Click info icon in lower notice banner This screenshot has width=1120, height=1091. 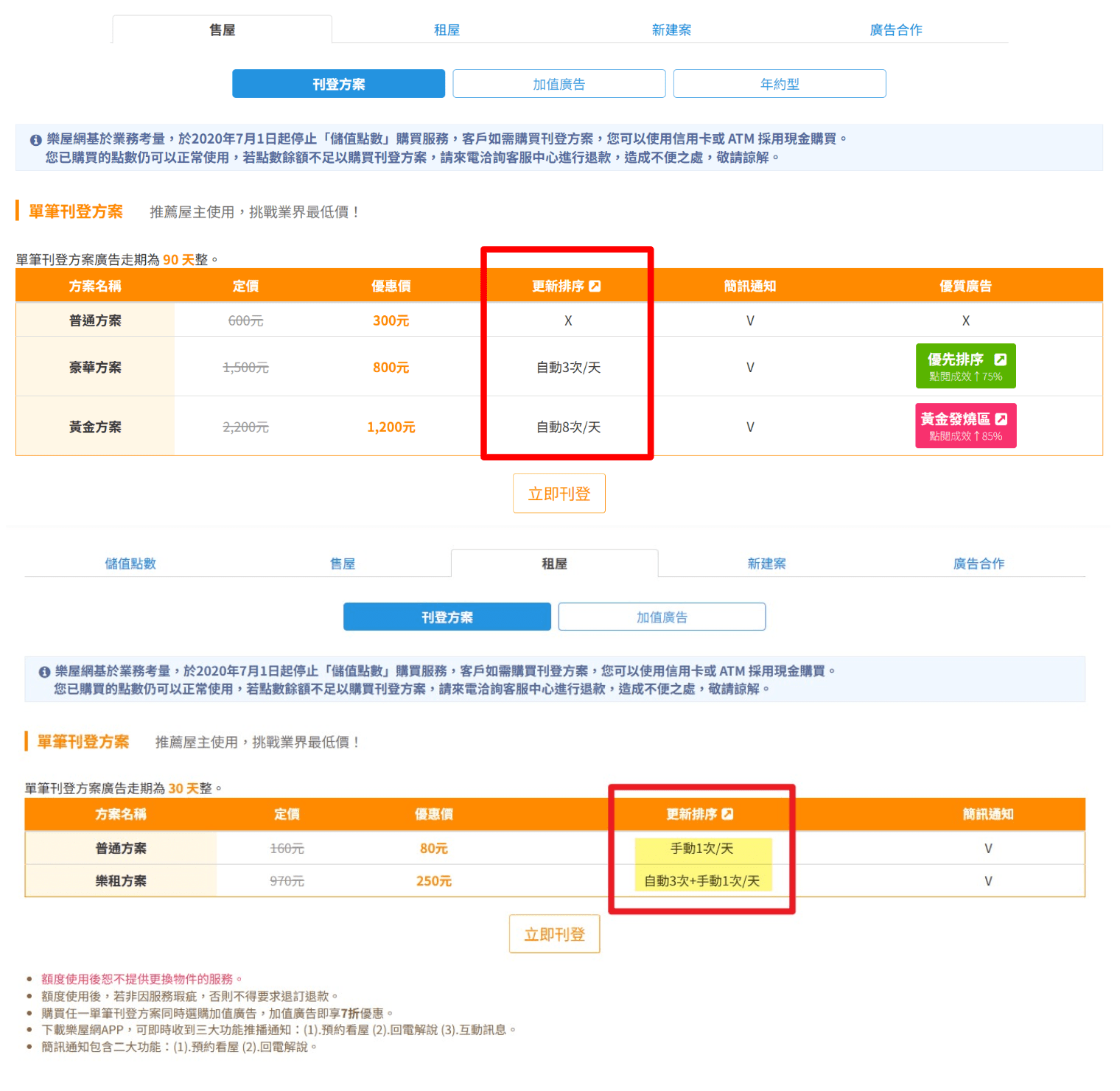44,672
